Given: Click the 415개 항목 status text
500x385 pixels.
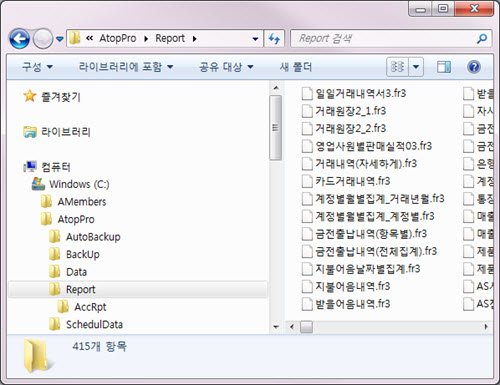Looking at the screenshot, I should [99, 346].
